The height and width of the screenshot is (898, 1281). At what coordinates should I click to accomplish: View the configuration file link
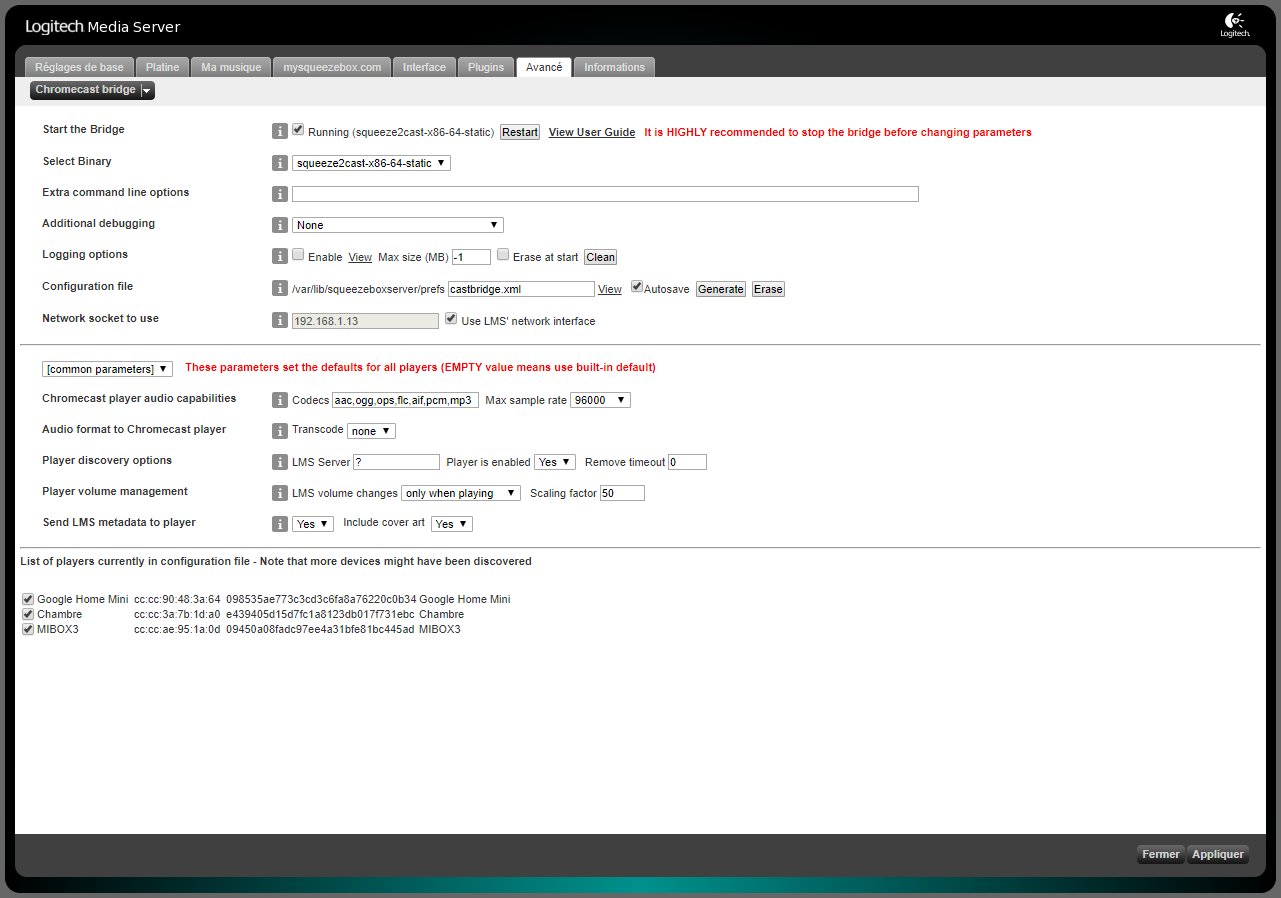[610, 289]
